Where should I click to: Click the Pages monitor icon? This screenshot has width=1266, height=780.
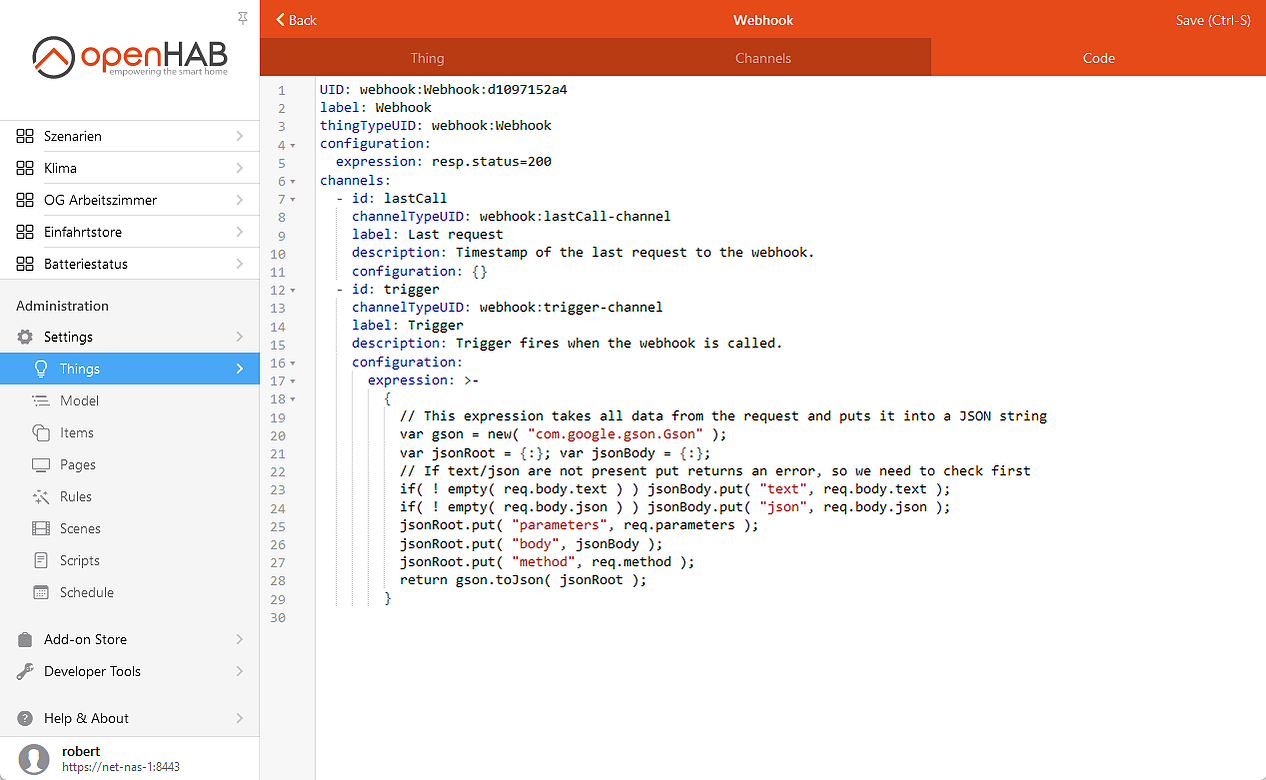pos(41,465)
